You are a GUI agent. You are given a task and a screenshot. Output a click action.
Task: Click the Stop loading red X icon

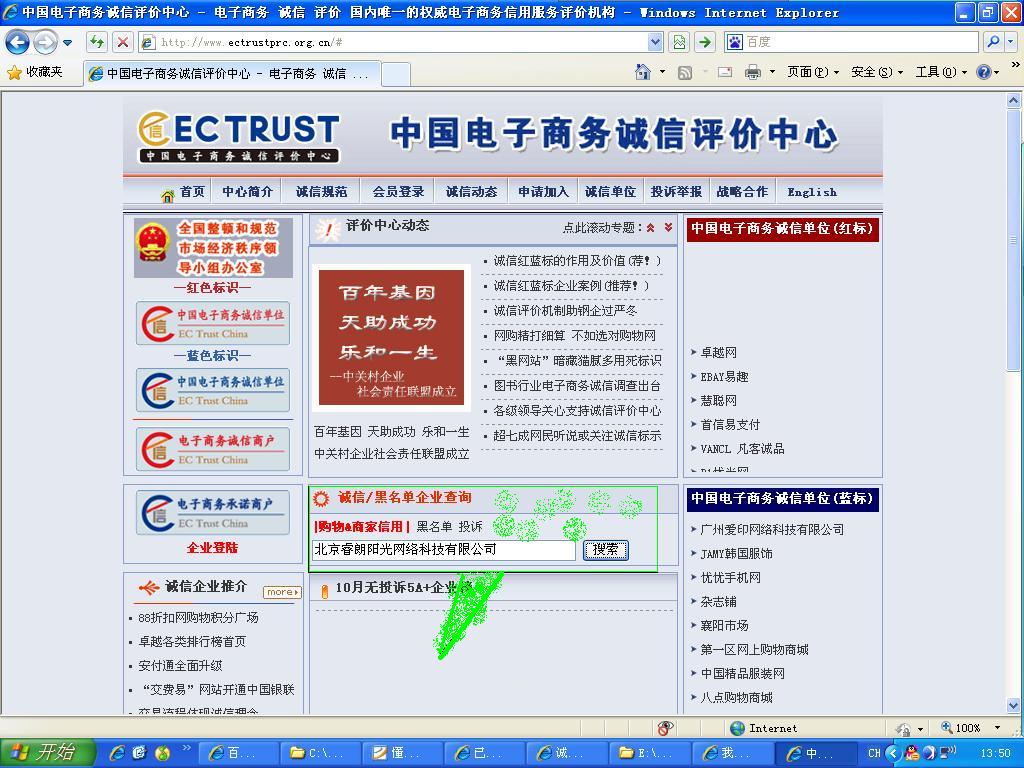(x=122, y=42)
